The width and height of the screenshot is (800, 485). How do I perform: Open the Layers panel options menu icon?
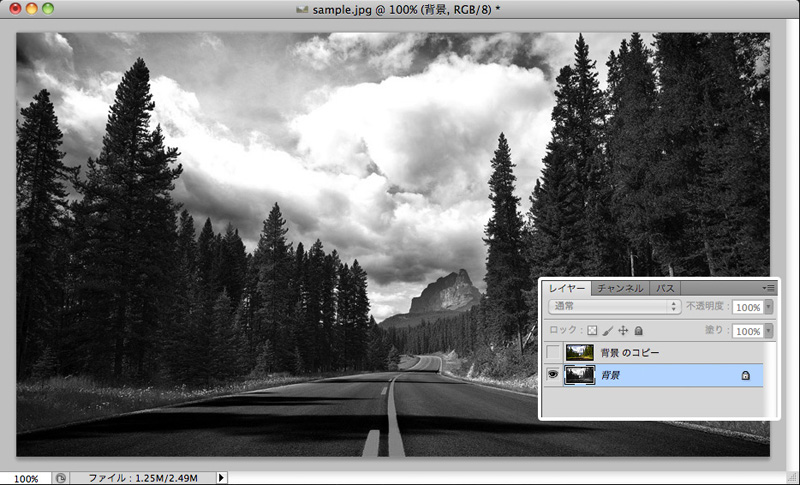tap(768, 288)
